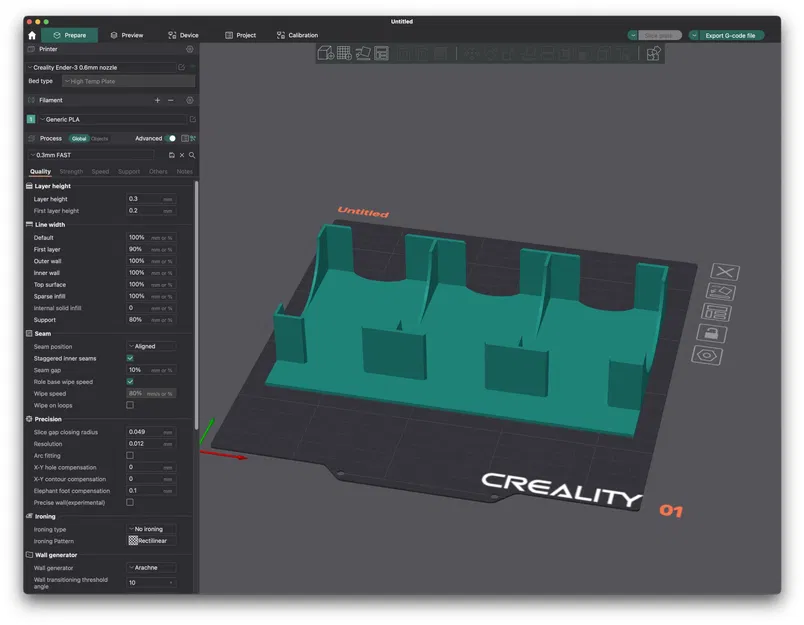Viewport: 804px width, 625px height.
Task: Open Printer settings gear icon
Action: pyautogui.click(x=190, y=49)
